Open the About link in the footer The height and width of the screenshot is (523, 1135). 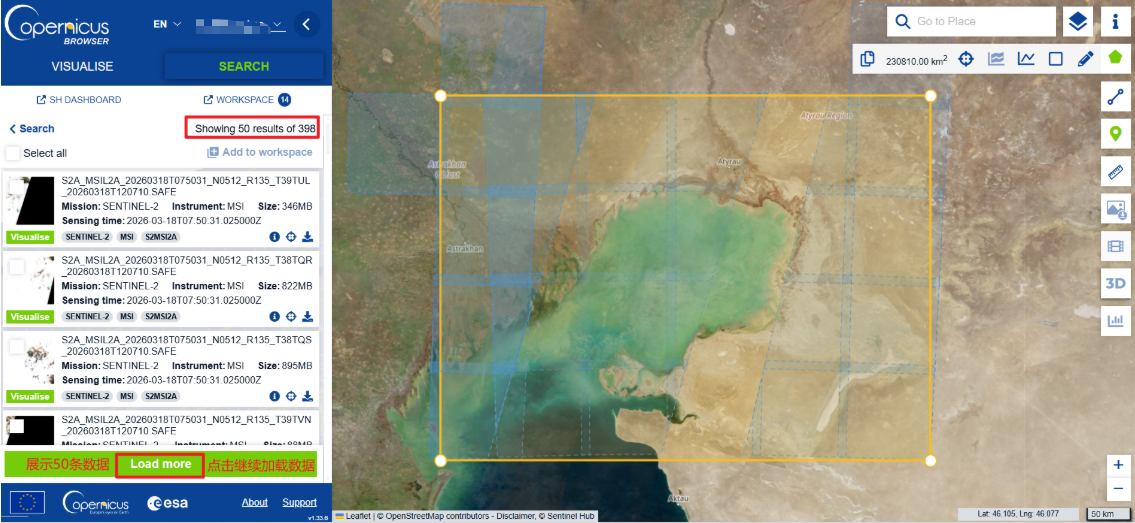(x=254, y=502)
